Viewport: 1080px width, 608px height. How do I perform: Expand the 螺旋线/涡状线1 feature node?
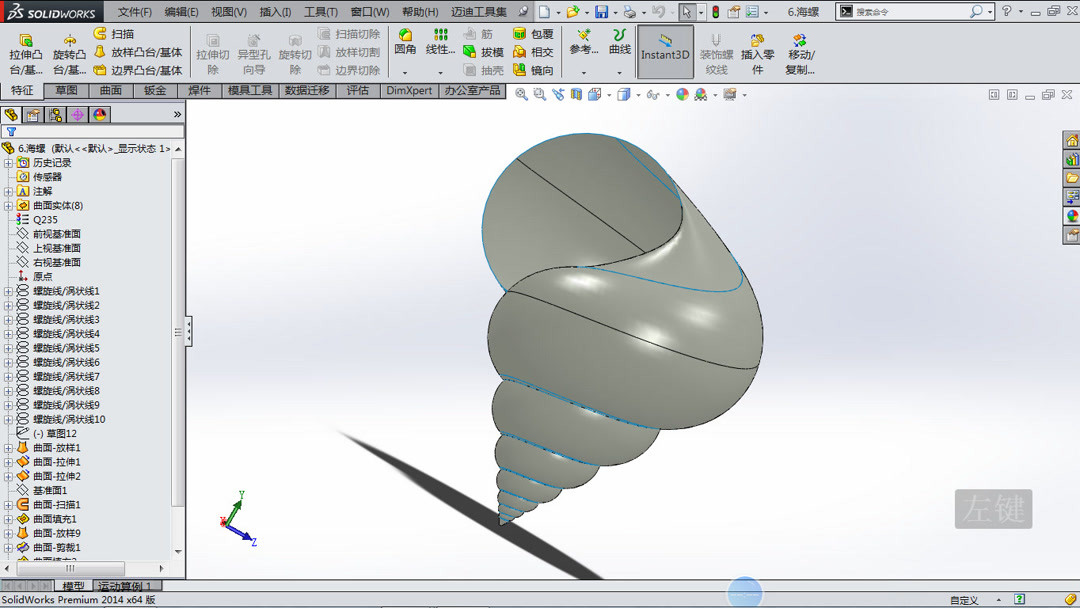click(x=8, y=290)
